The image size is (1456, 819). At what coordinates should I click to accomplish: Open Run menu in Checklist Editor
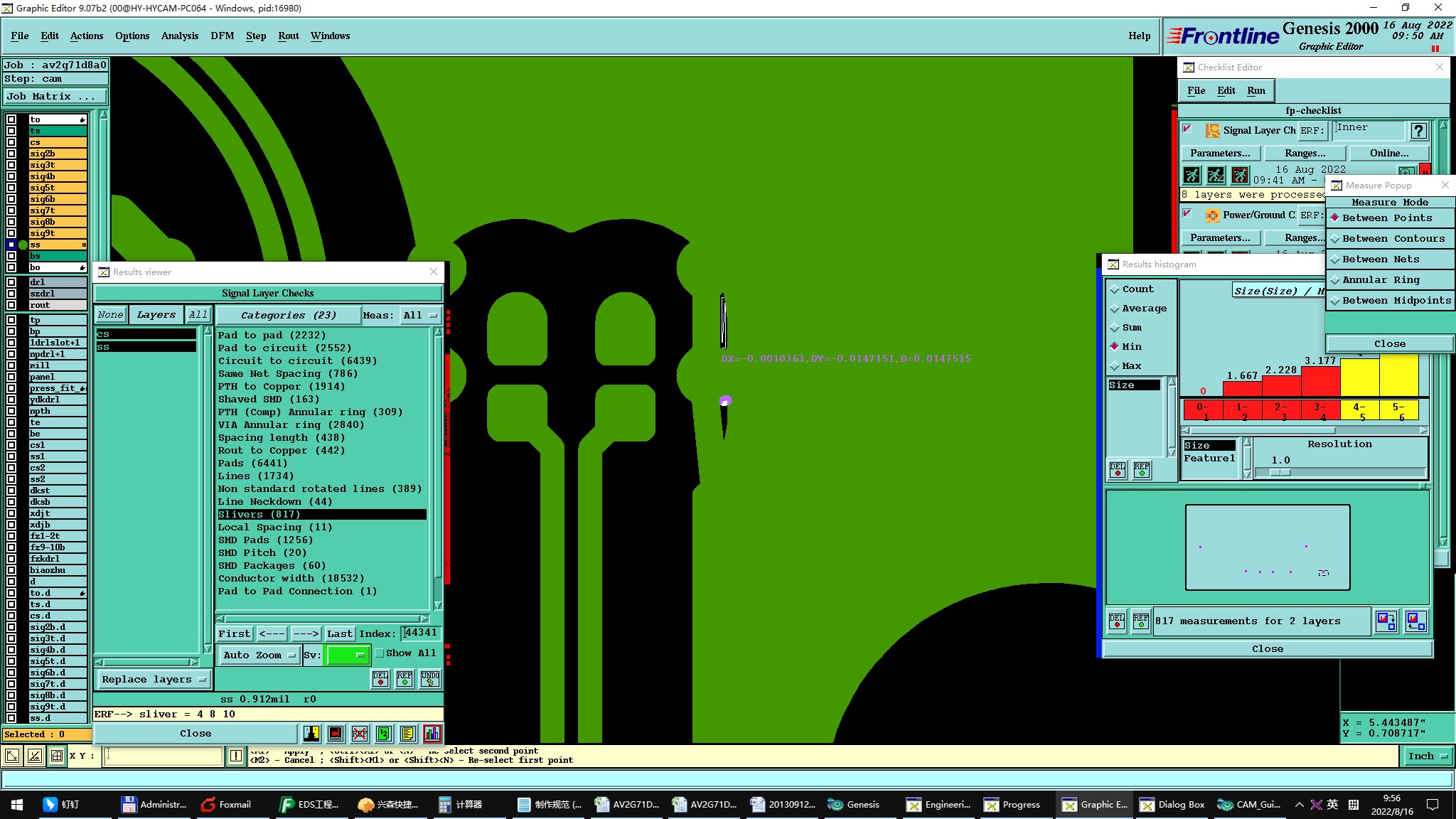(x=1256, y=90)
